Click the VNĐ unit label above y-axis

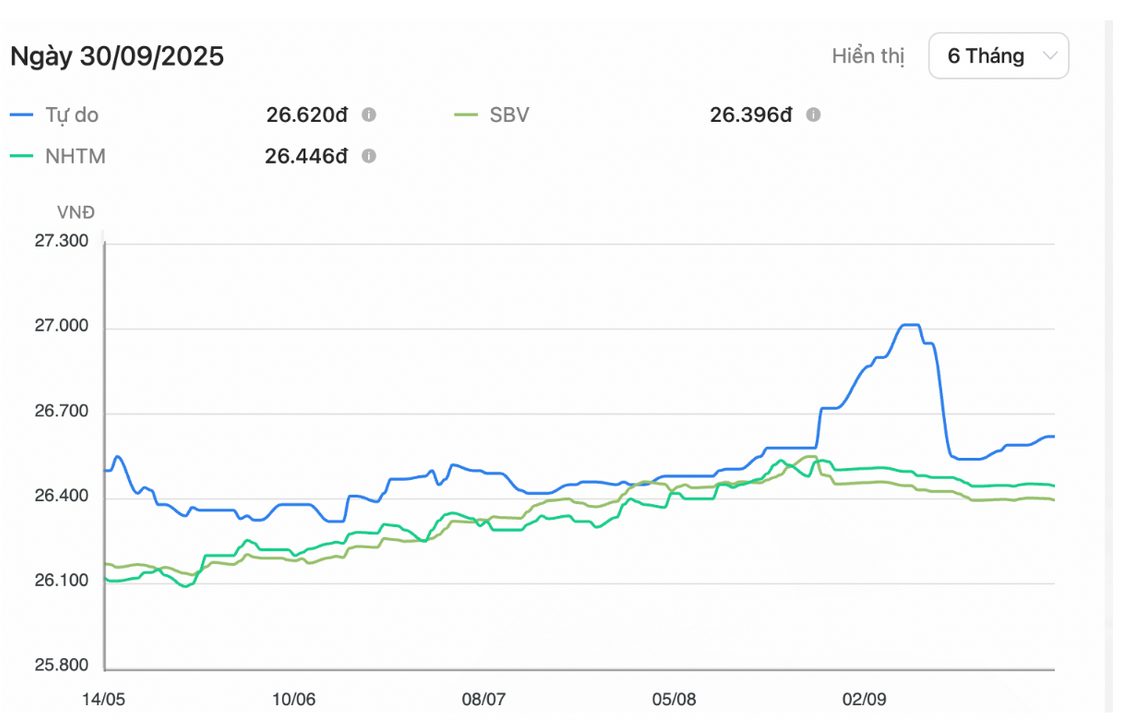pyautogui.click(x=76, y=212)
